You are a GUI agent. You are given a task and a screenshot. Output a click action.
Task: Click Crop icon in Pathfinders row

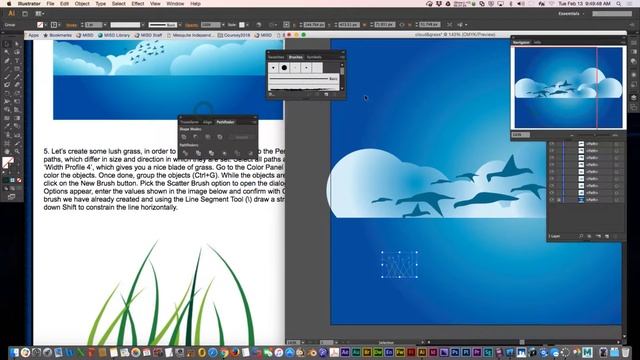[224, 153]
